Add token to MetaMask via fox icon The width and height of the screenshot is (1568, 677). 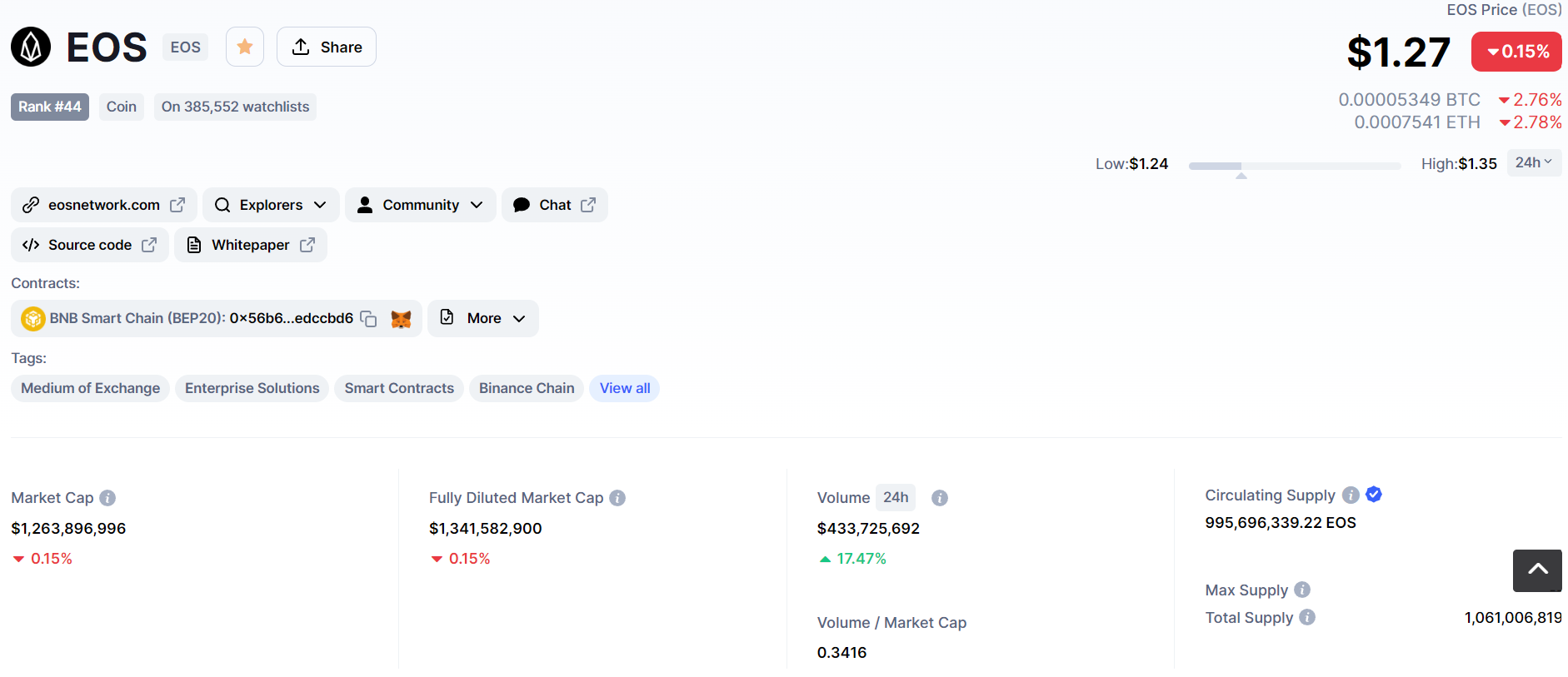(402, 319)
